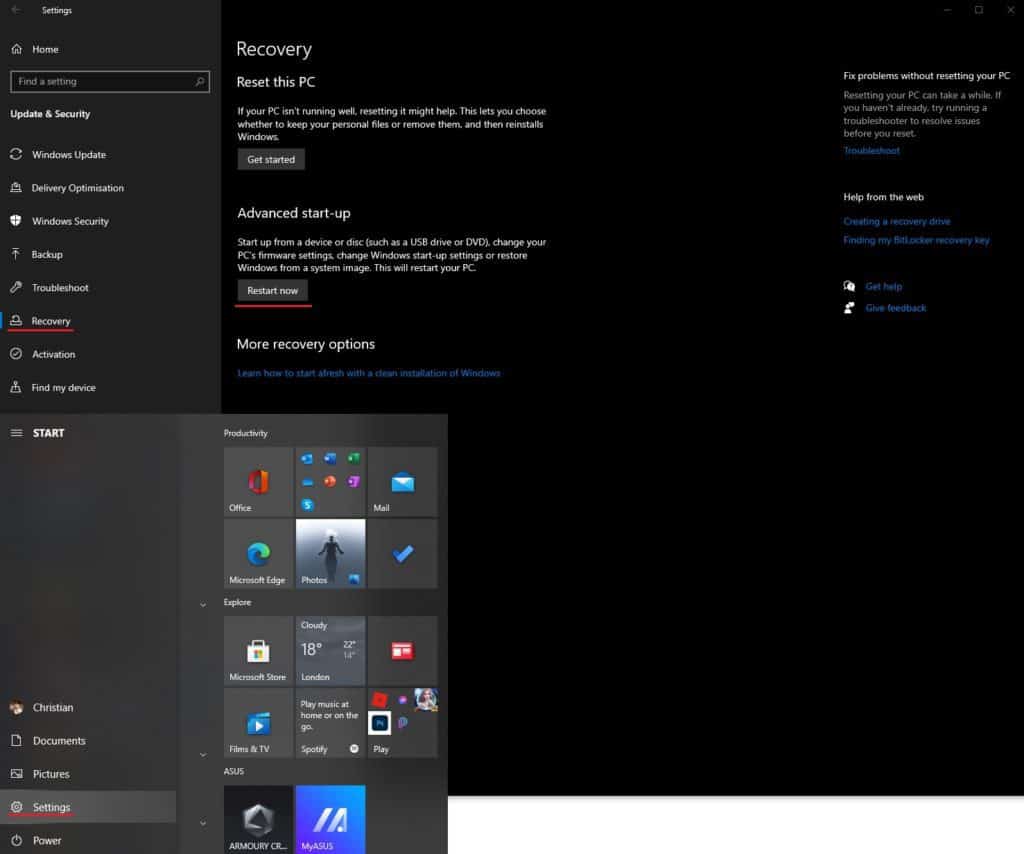Select Windows Update in sidebar
The width and height of the screenshot is (1024, 854).
[110, 155]
